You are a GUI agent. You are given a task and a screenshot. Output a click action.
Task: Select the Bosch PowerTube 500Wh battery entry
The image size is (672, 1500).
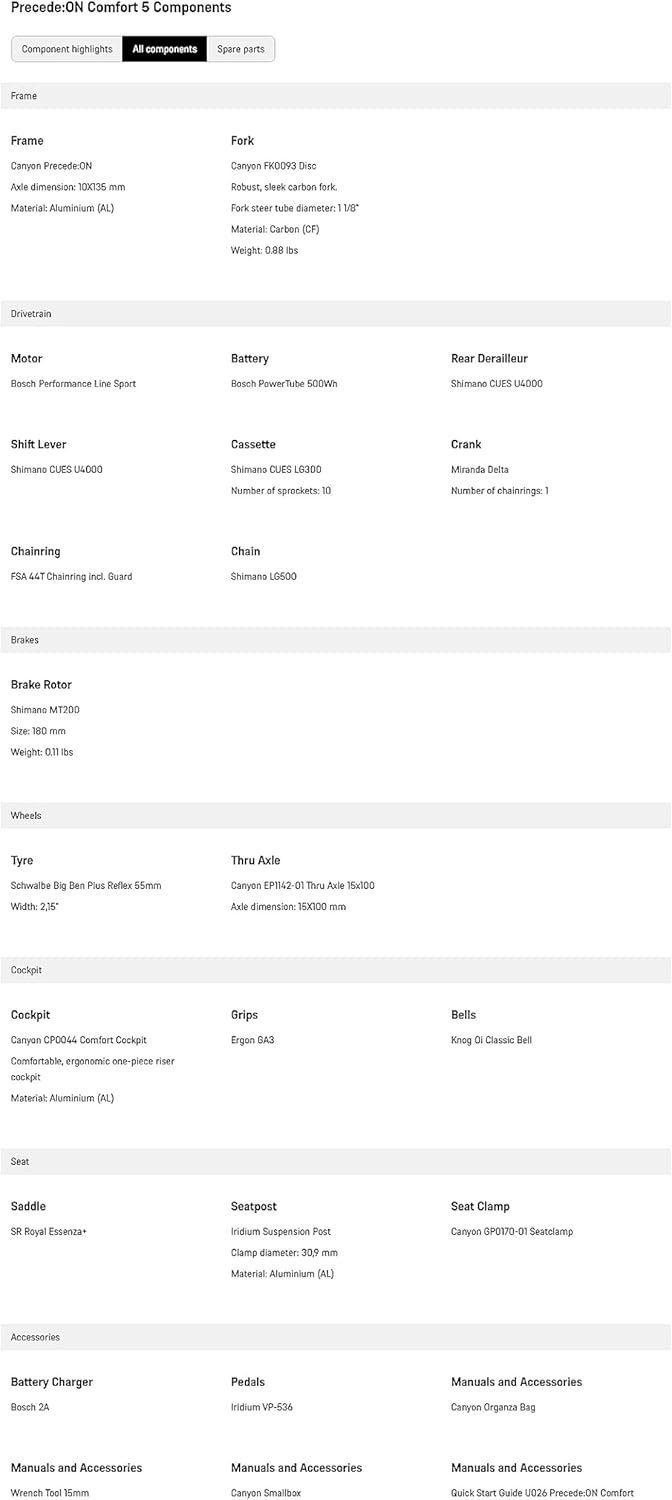[284, 384]
